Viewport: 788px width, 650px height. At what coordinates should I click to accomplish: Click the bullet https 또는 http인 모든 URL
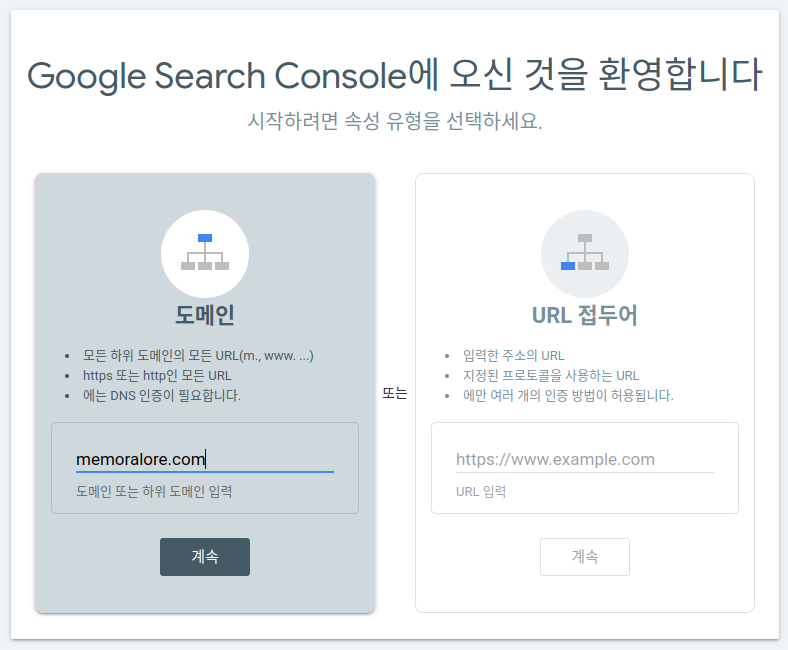click(157, 375)
